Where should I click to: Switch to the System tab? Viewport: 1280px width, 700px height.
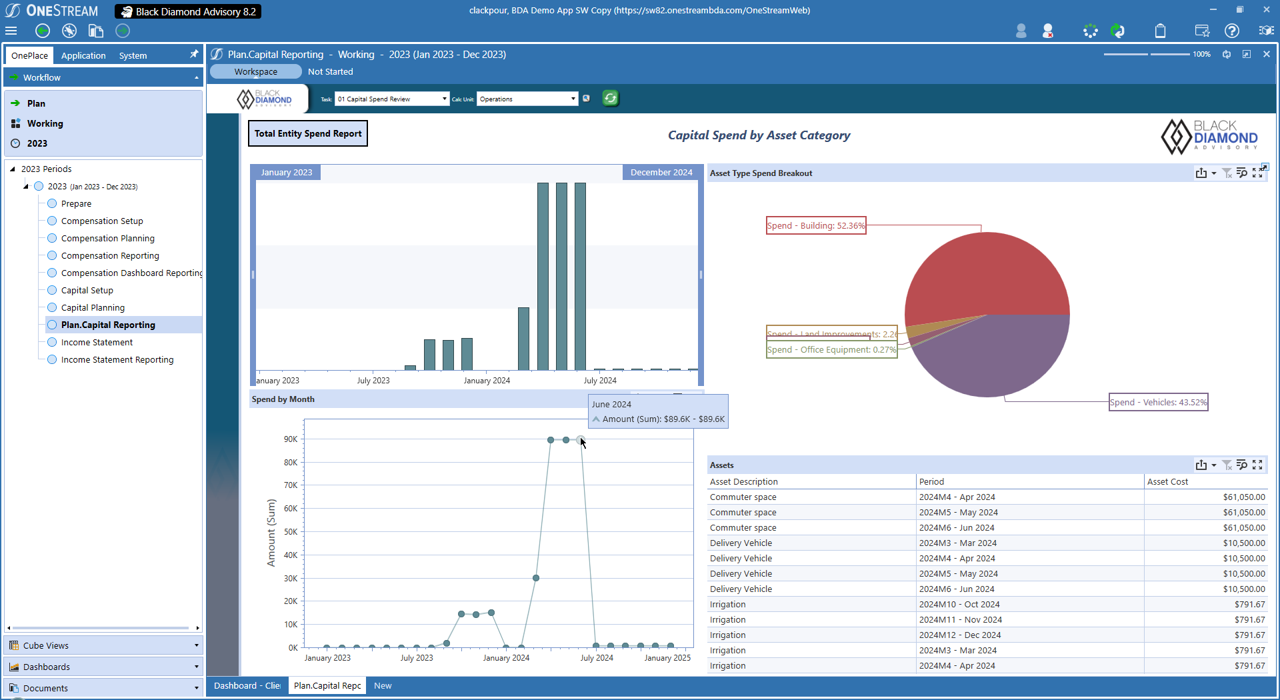[x=133, y=56]
